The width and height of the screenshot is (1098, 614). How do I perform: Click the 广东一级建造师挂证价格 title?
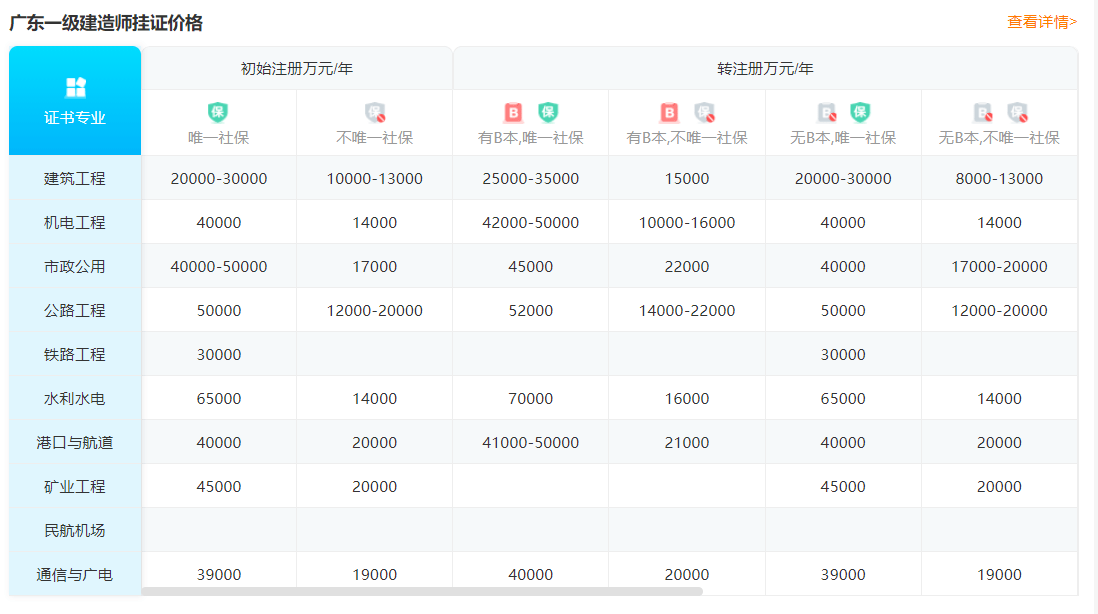click(106, 22)
